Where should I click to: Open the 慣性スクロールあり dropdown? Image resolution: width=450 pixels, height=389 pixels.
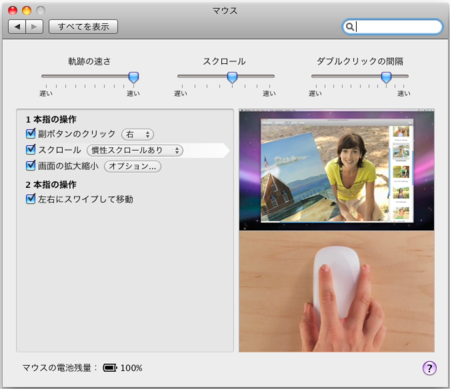135,150
